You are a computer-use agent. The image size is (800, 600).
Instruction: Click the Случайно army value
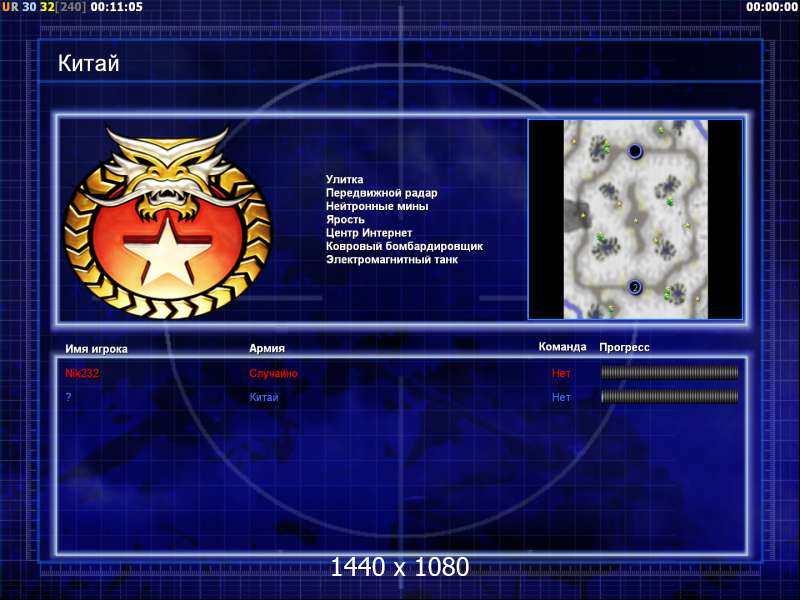click(x=273, y=373)
